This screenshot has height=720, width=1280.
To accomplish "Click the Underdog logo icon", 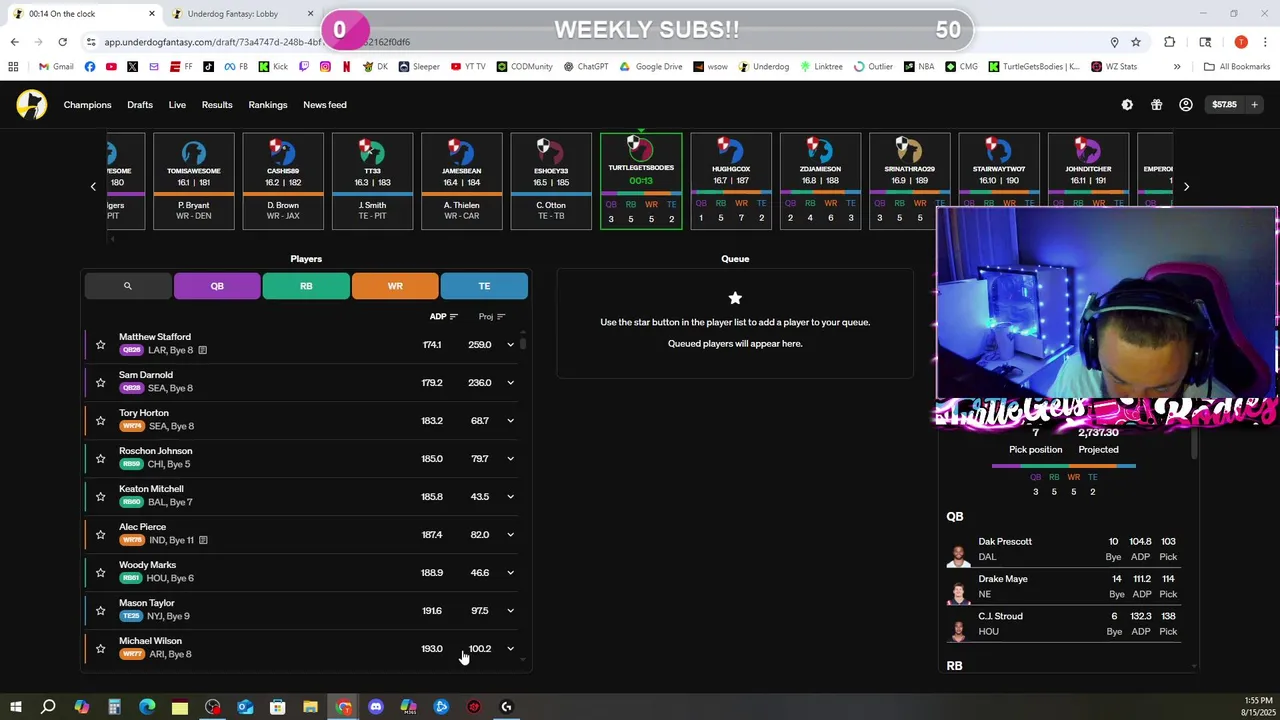I will click(31, 105).
